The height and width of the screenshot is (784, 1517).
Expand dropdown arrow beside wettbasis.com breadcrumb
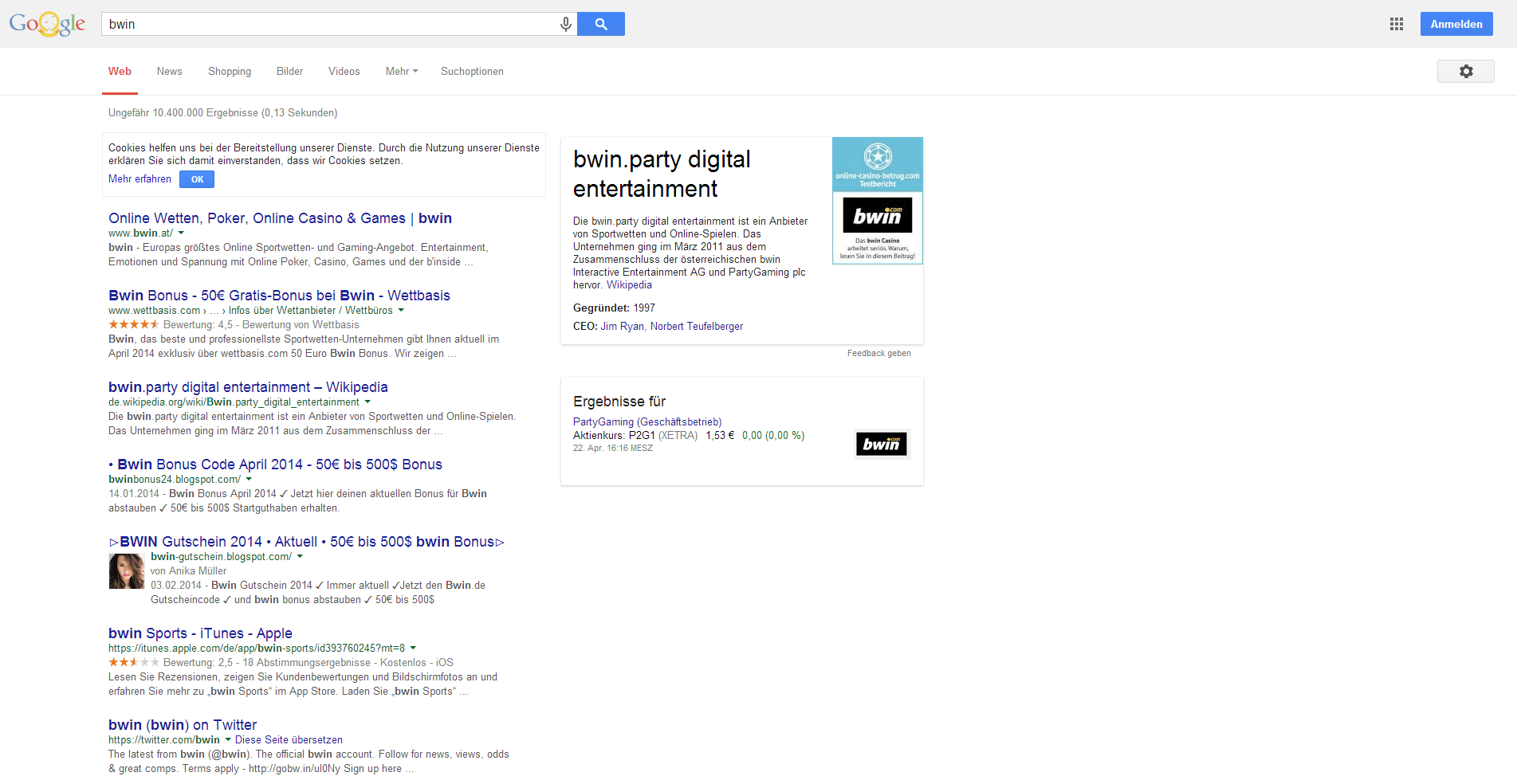click(401, 311)
